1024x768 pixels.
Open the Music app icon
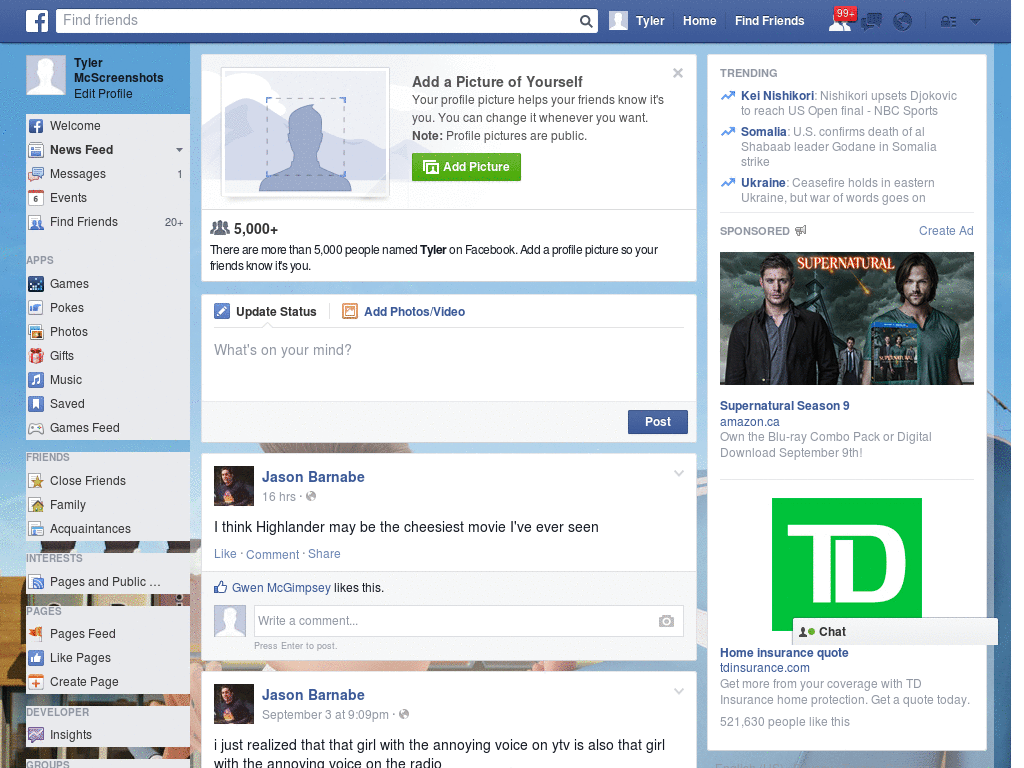36,380
